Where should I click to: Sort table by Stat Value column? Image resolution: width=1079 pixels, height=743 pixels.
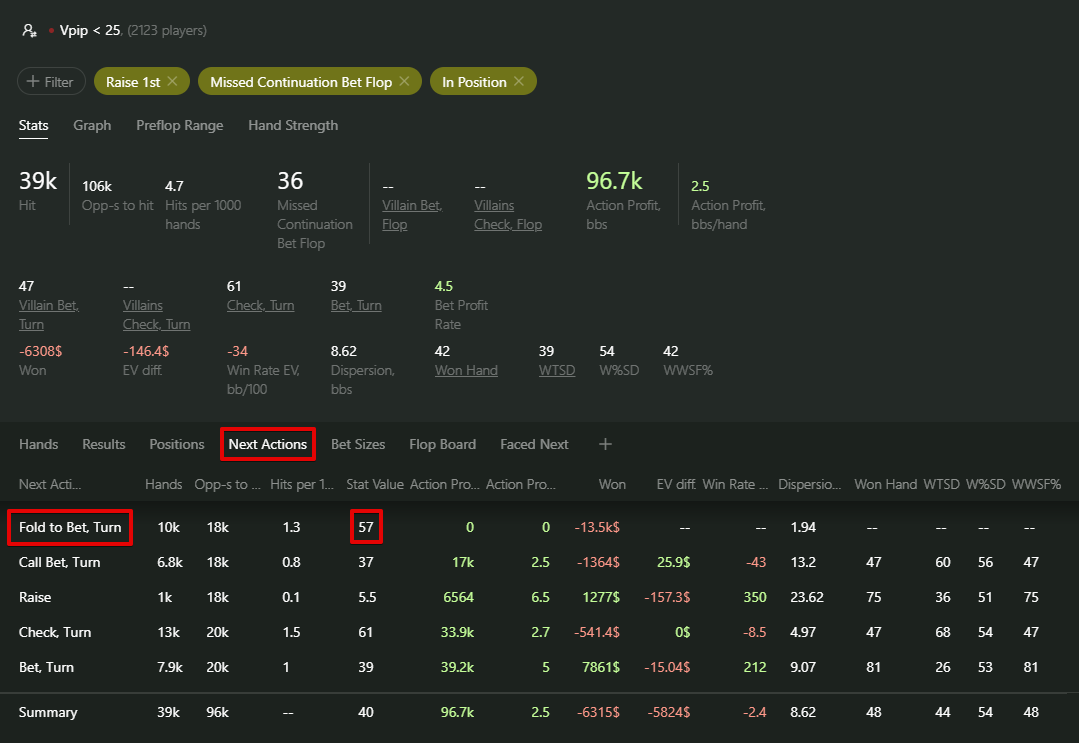pyautogui.click(x=375, y=484)
